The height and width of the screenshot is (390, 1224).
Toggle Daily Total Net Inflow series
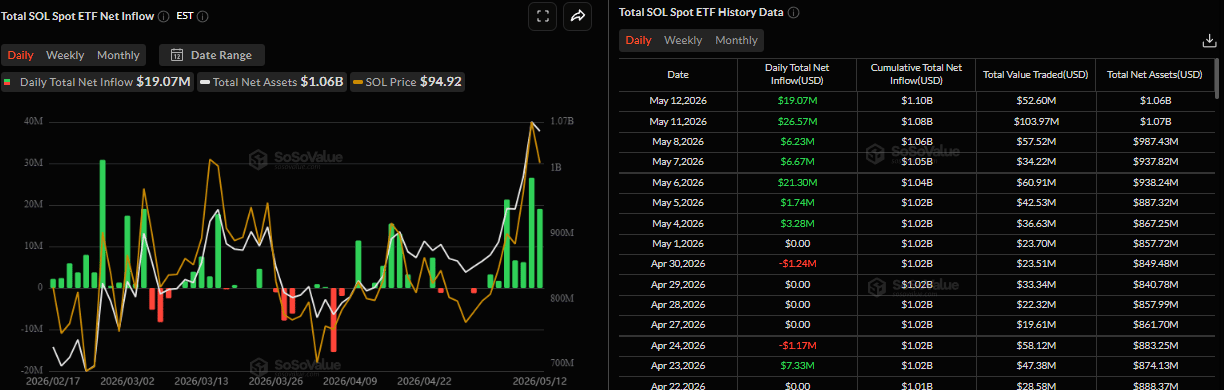point(97,82)
